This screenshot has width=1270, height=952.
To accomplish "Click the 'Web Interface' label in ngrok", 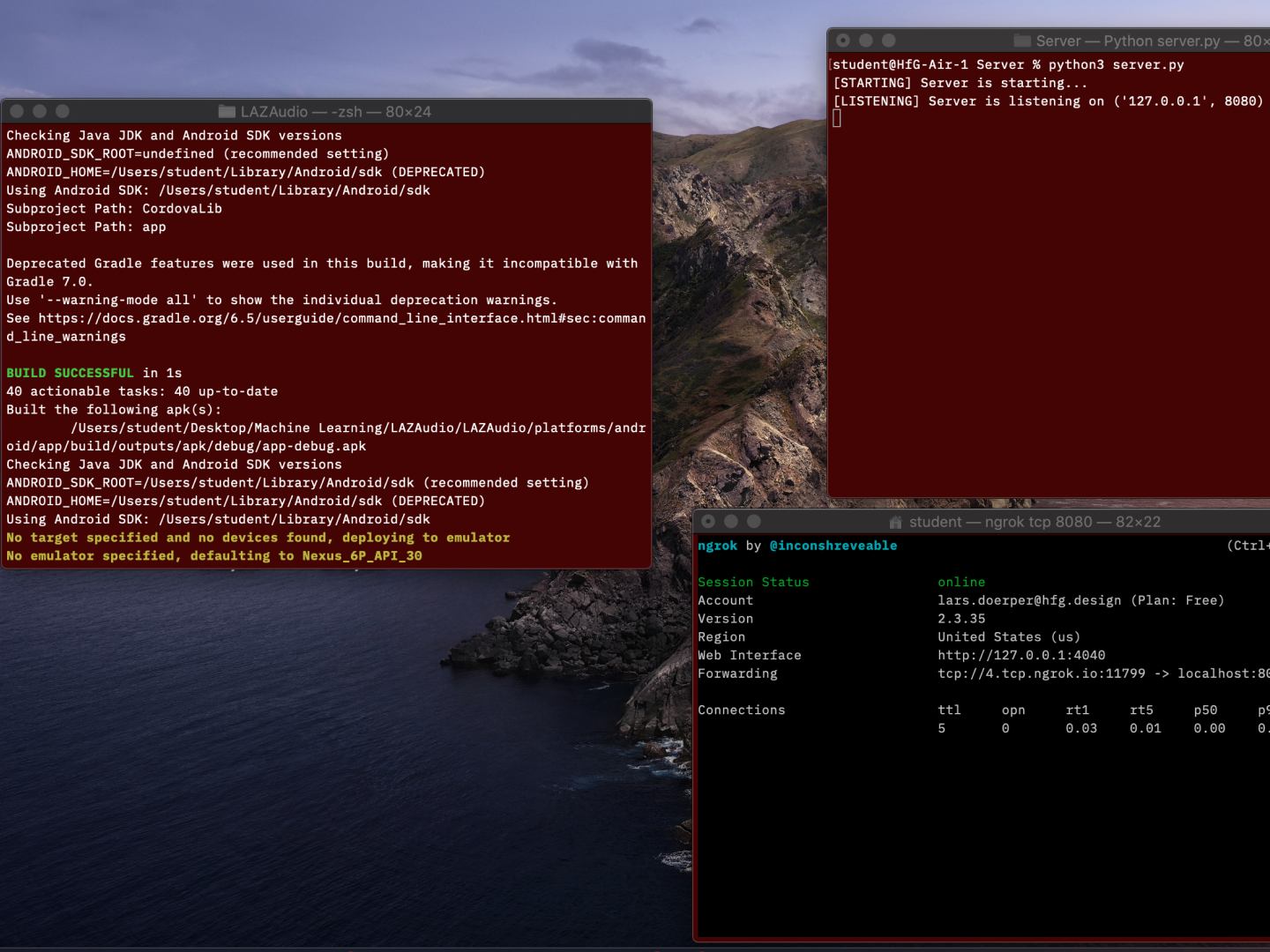I will (x=750, y=655).
